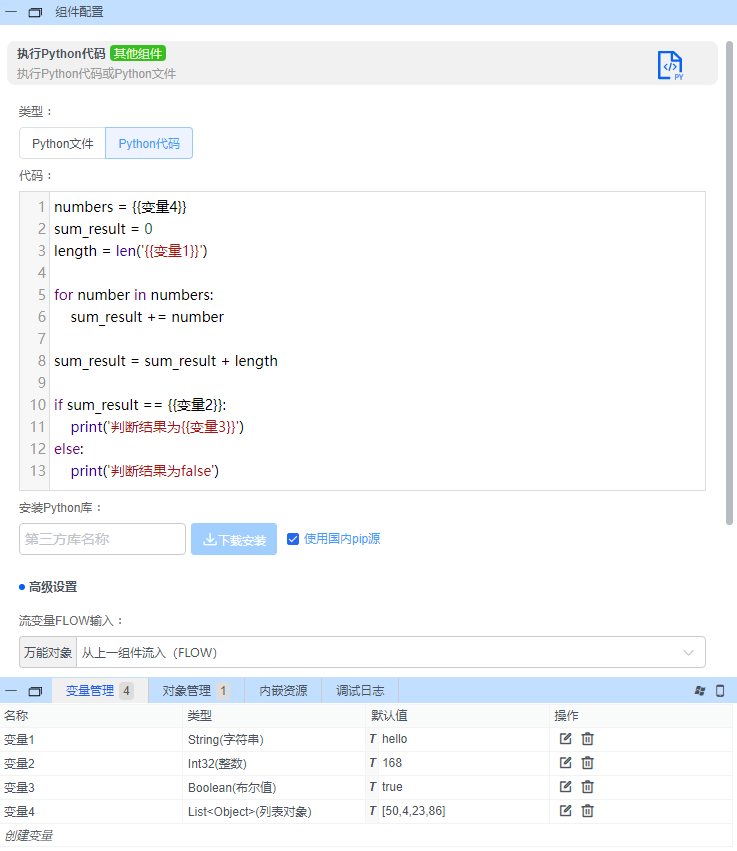Switch to the 内嵌资源 tab

click(x=283, y=691)
